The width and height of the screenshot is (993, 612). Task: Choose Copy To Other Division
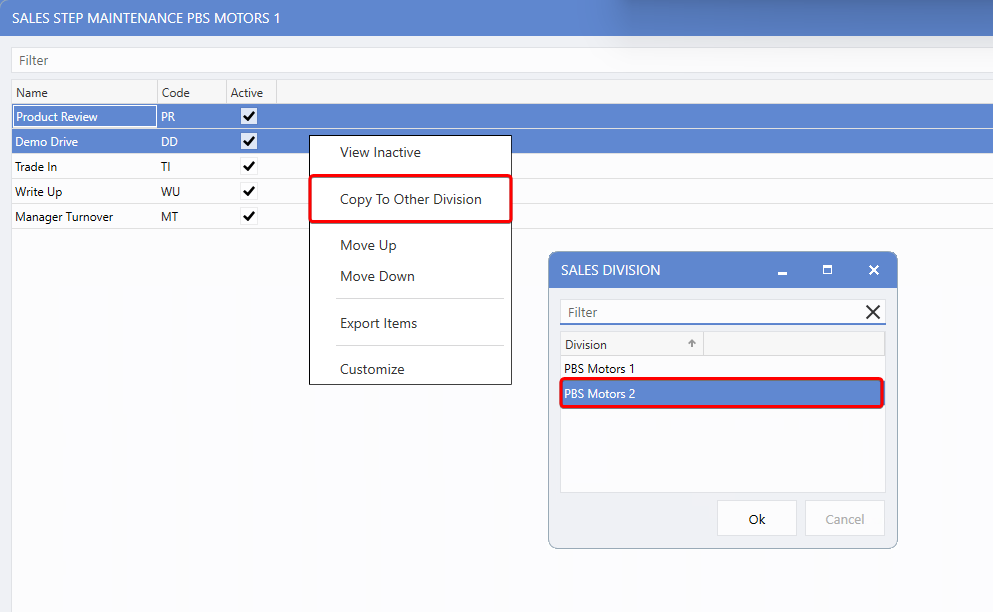pyautogui.click(x=410, y=199)
